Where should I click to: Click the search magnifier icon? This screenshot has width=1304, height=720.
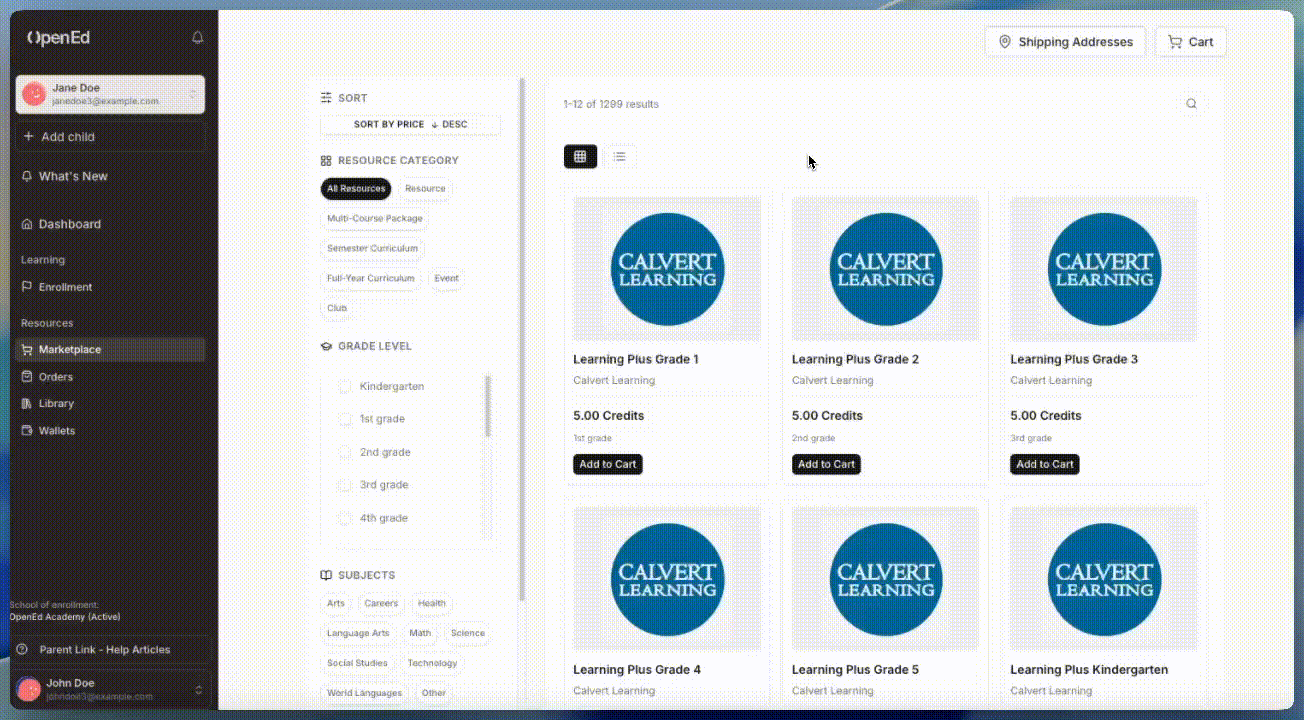pyautogui.click(x=1191, y=104)
